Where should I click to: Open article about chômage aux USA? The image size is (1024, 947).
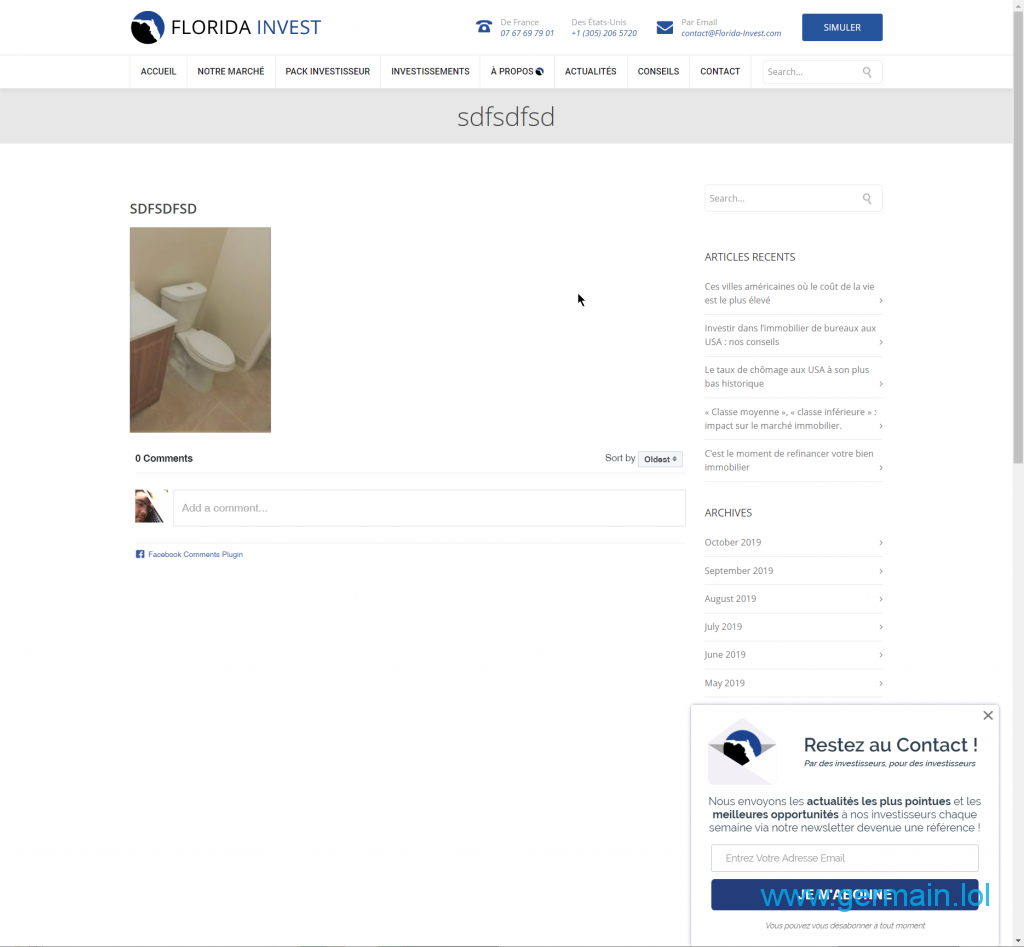coord(787,376)
